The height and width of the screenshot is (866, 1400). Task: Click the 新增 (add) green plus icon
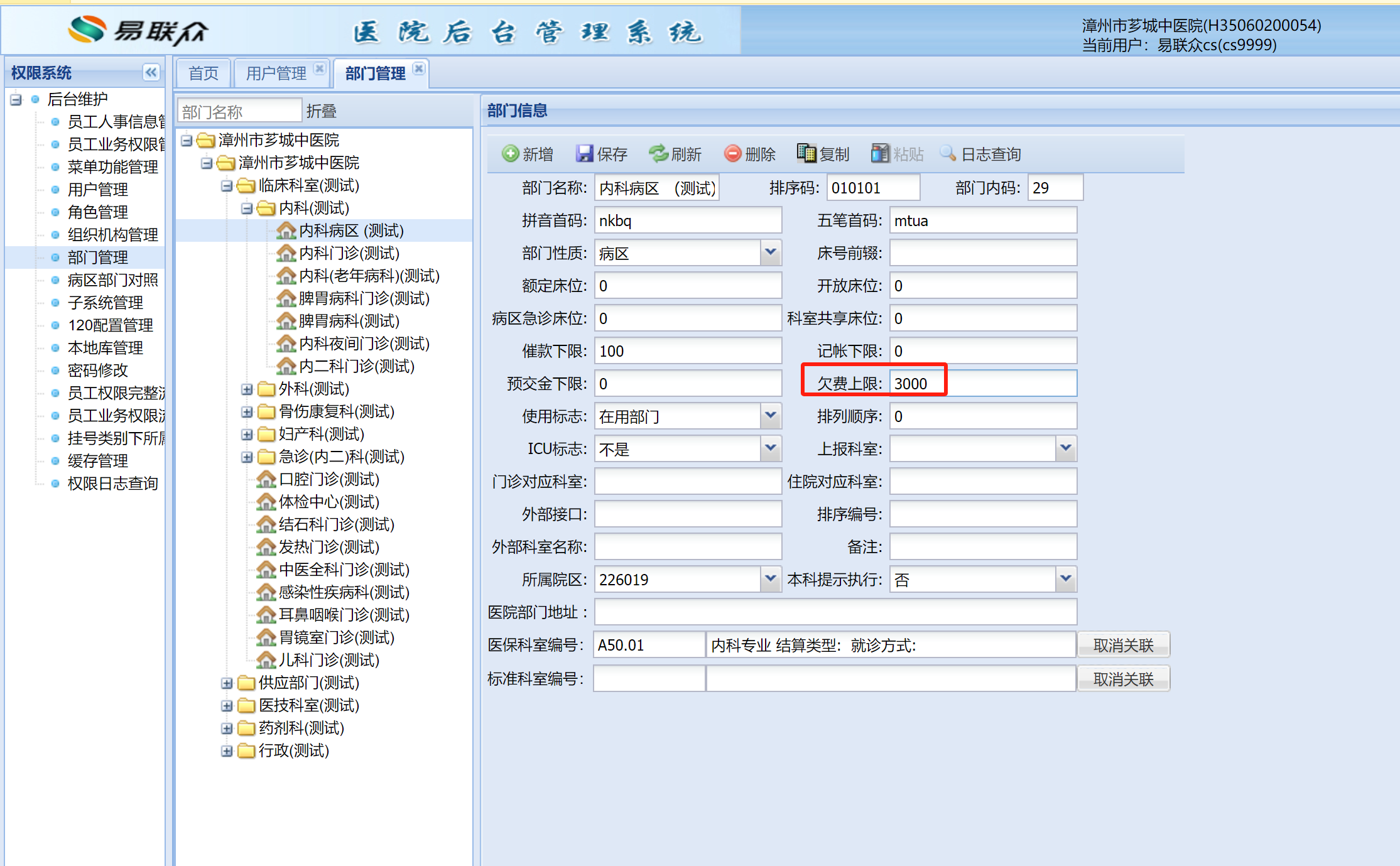pyautogui.click(x=510, y=154)
